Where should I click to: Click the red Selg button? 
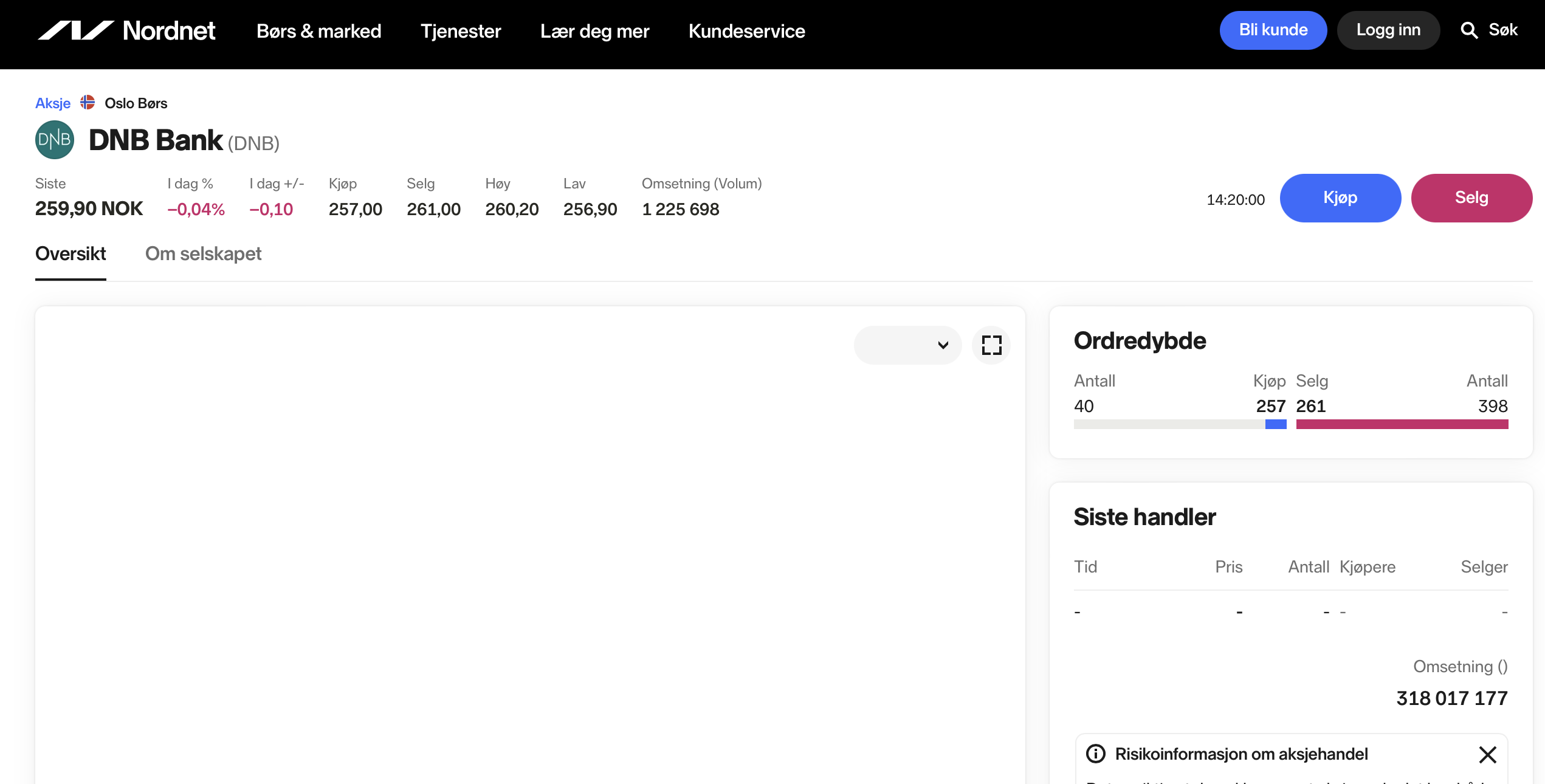pyautogui.click(x=1471, y=198)
